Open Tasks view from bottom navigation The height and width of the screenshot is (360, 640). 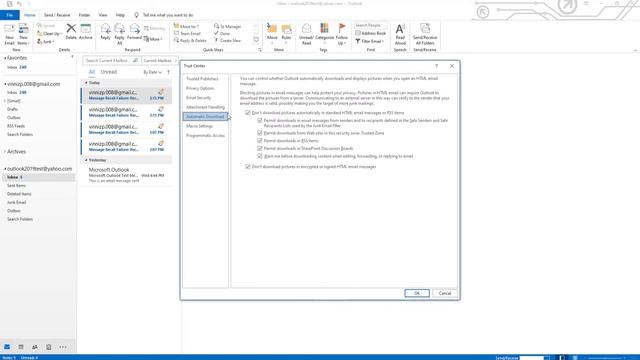click(x=49, y=347)
